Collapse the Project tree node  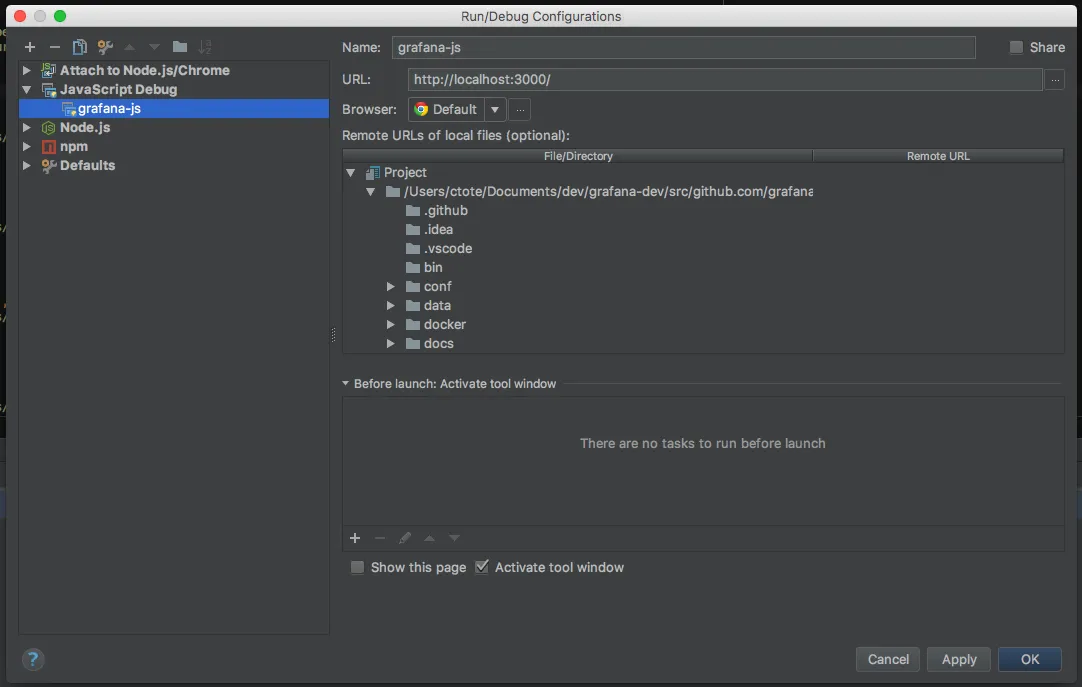[x=351, y=172]
